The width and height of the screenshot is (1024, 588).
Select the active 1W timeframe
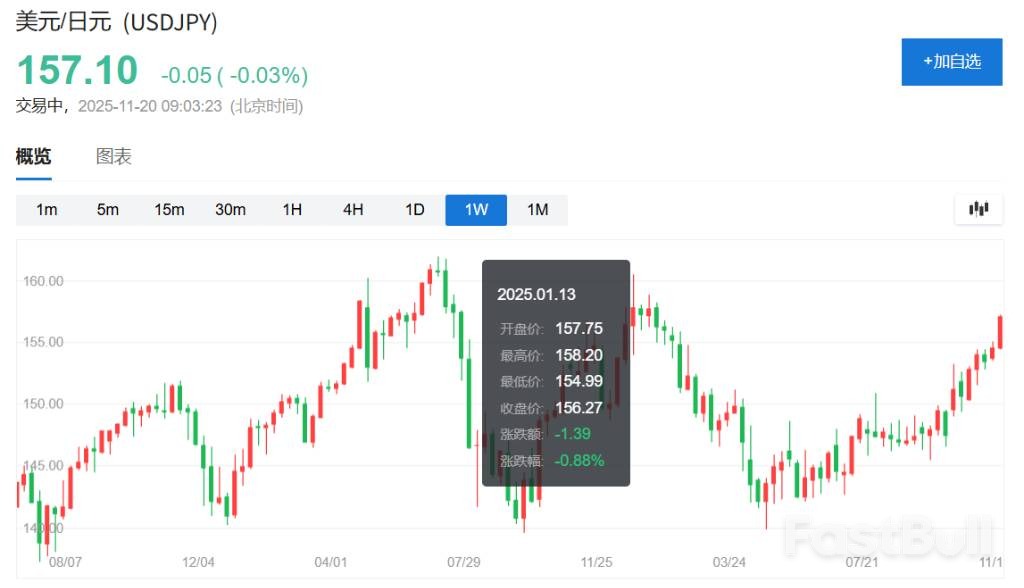tap(476, 209)
